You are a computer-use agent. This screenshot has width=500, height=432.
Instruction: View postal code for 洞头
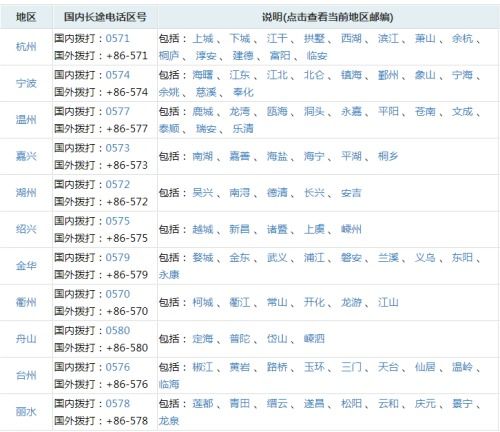tap(314, 111)
